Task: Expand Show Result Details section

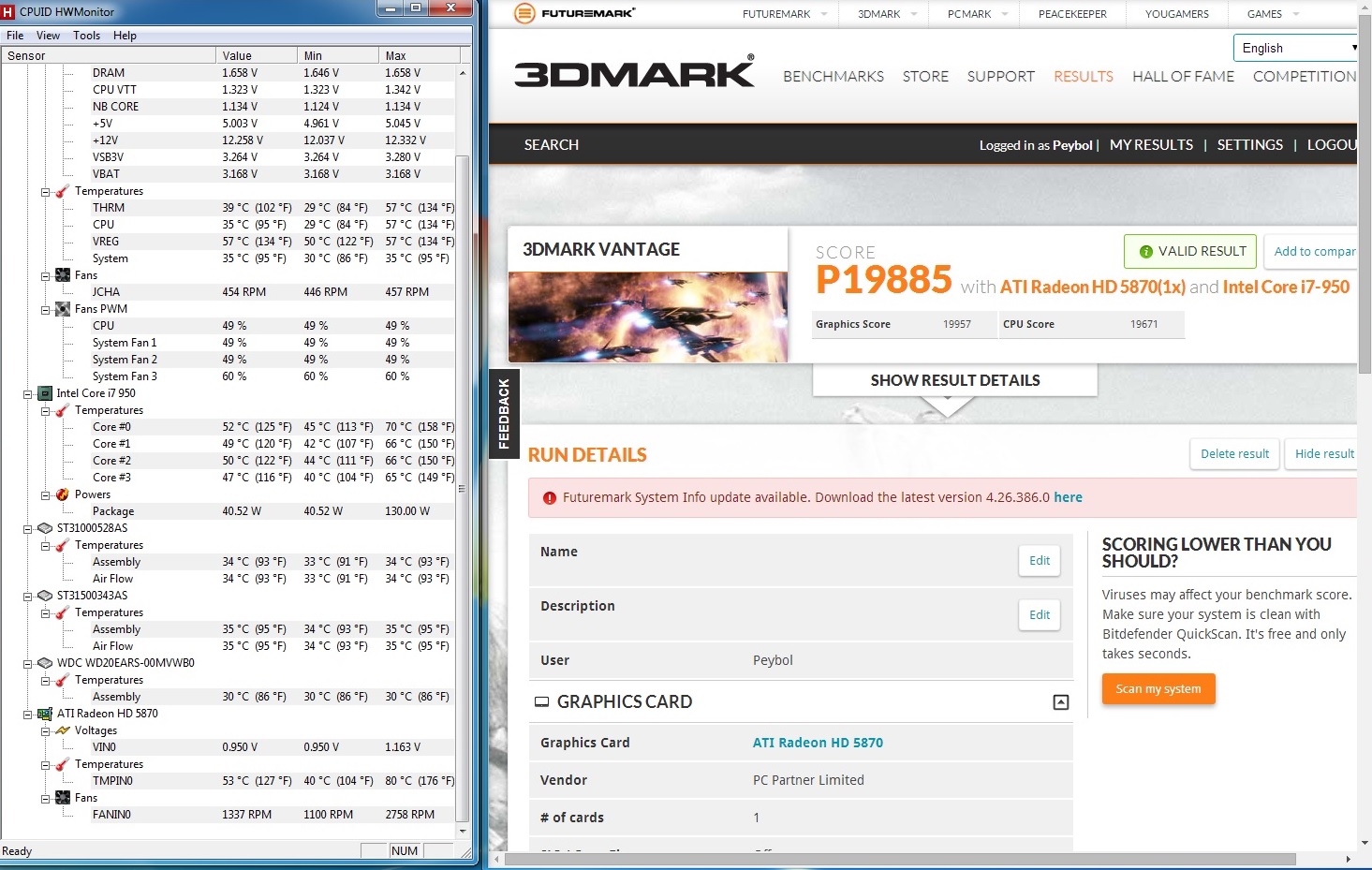Action: pos(954,380)
